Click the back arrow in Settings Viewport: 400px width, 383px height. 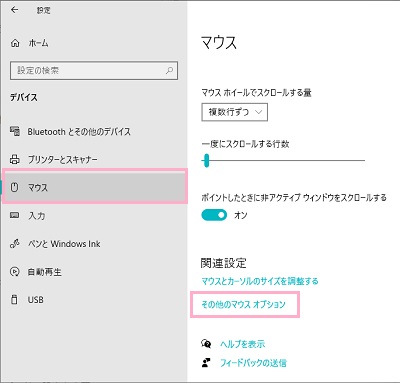(x=14, y=10)
